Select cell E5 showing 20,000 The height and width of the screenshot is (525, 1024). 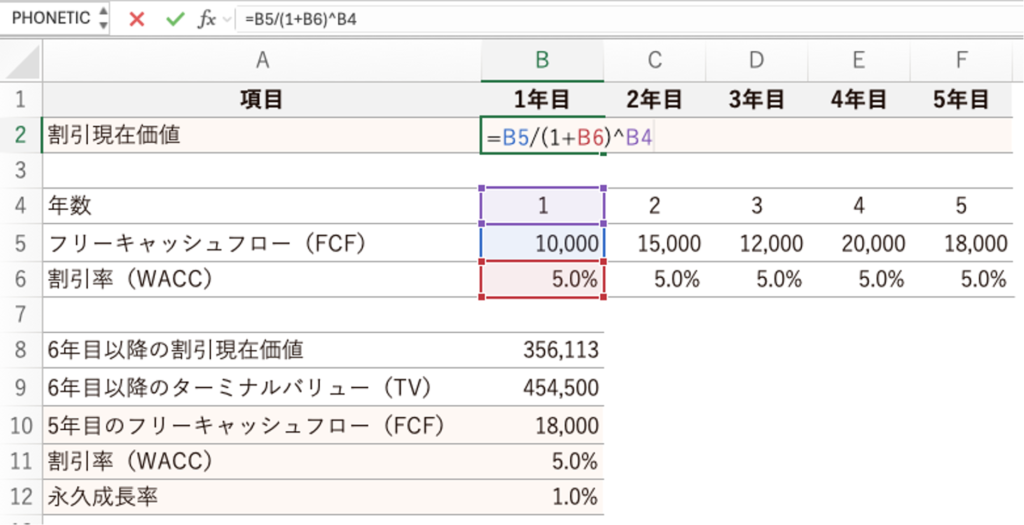click(858, 243)
